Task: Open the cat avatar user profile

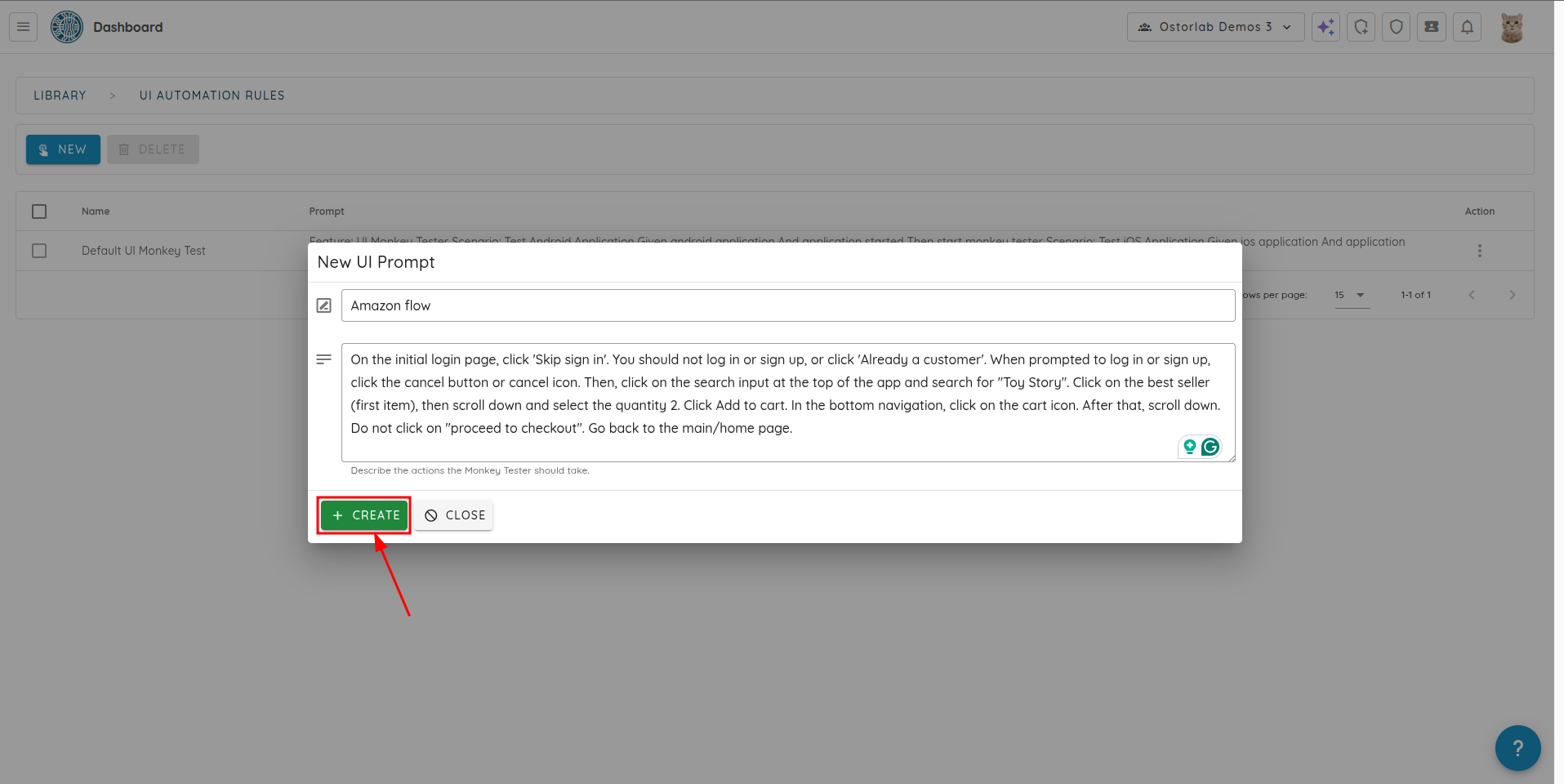Action: click(x=1512, y=27)
